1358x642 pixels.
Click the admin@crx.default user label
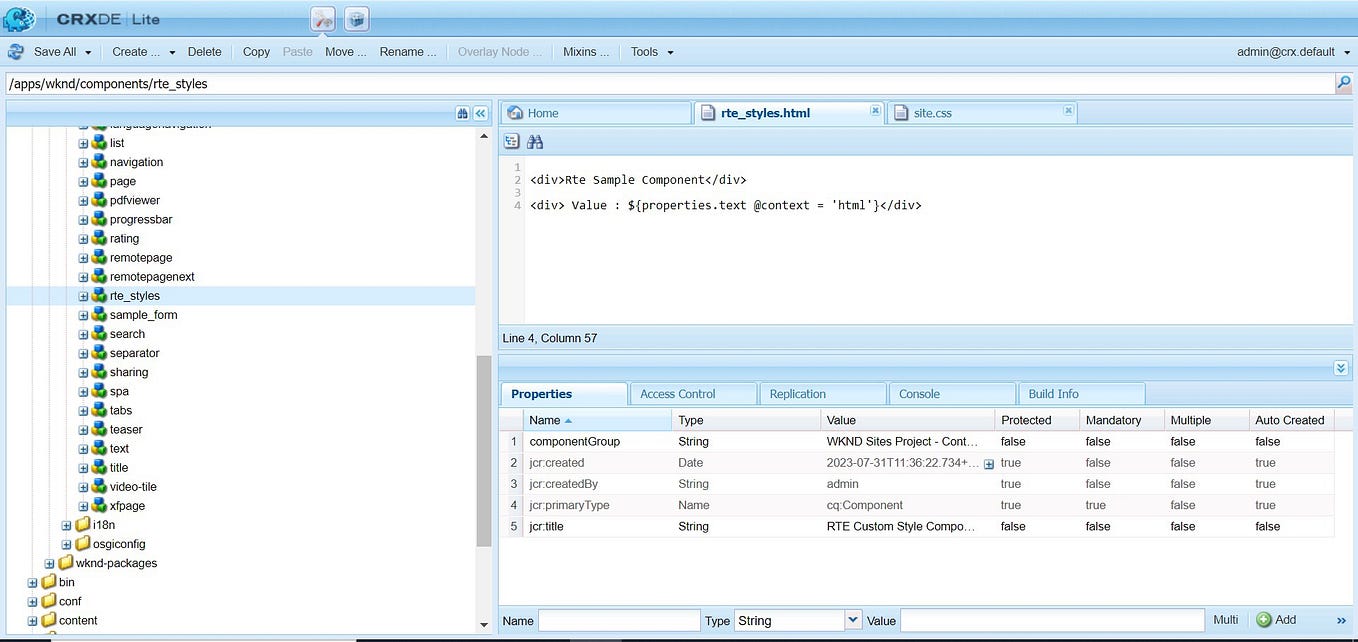coord(1286,52)
